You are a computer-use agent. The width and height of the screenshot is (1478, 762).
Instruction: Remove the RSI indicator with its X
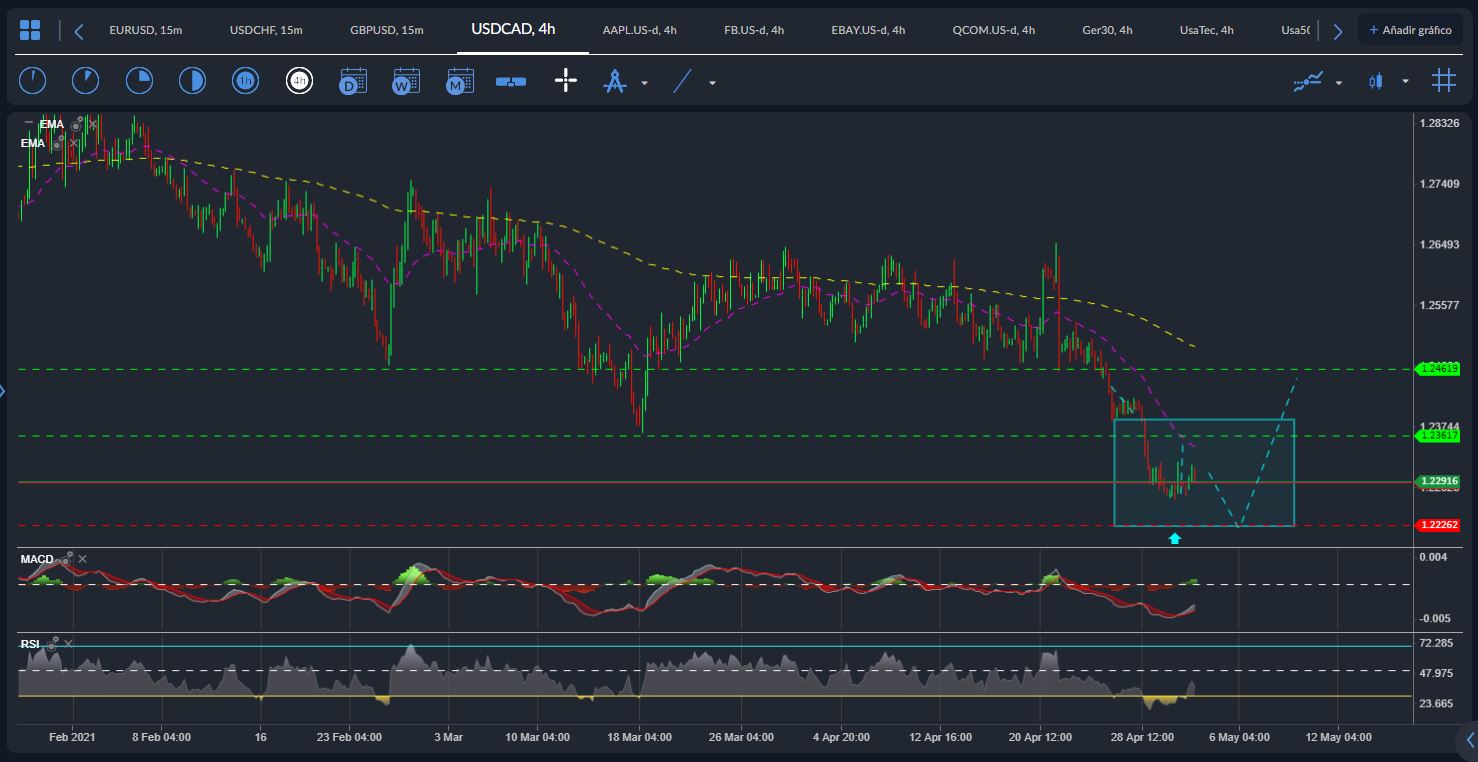tap(67, 644)
